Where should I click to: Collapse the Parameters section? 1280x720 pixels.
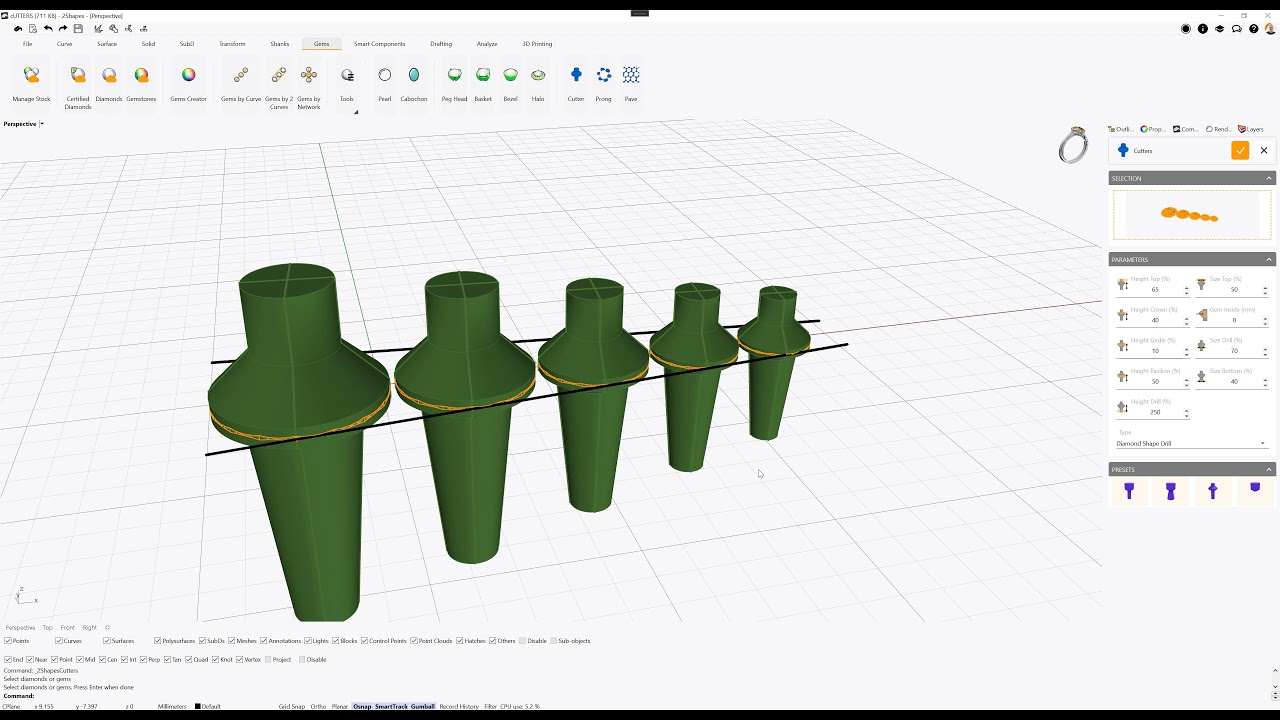coord(1269,260)
